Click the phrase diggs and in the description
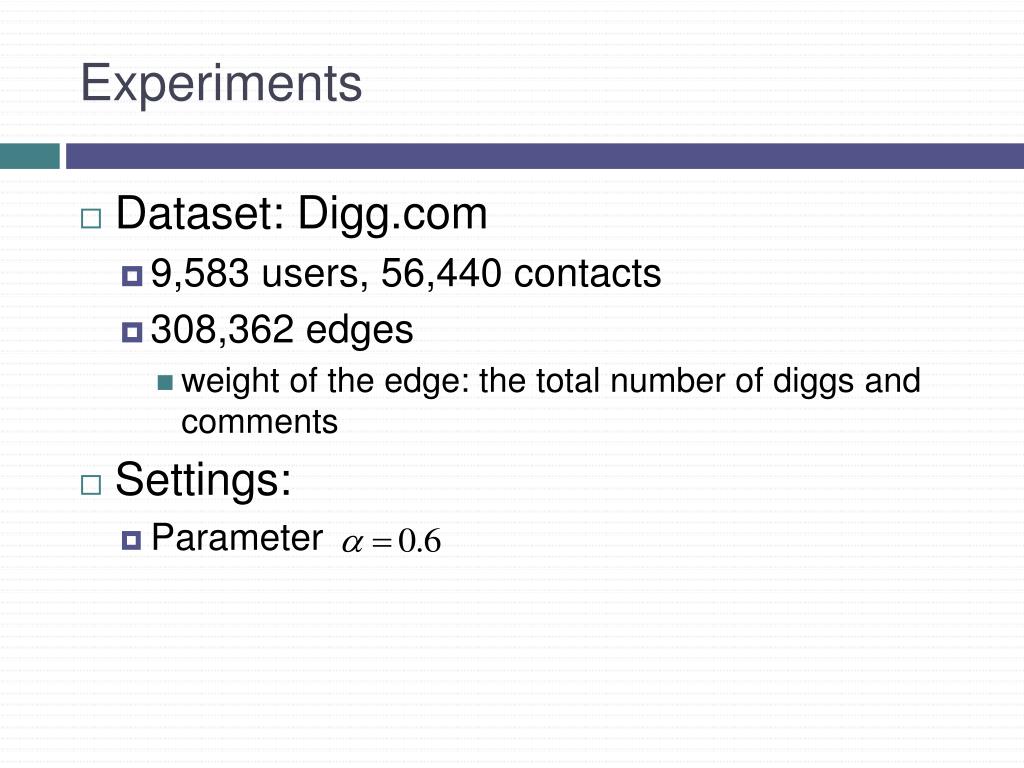This screenshot has height=768, width=1024. pos(846,381)
